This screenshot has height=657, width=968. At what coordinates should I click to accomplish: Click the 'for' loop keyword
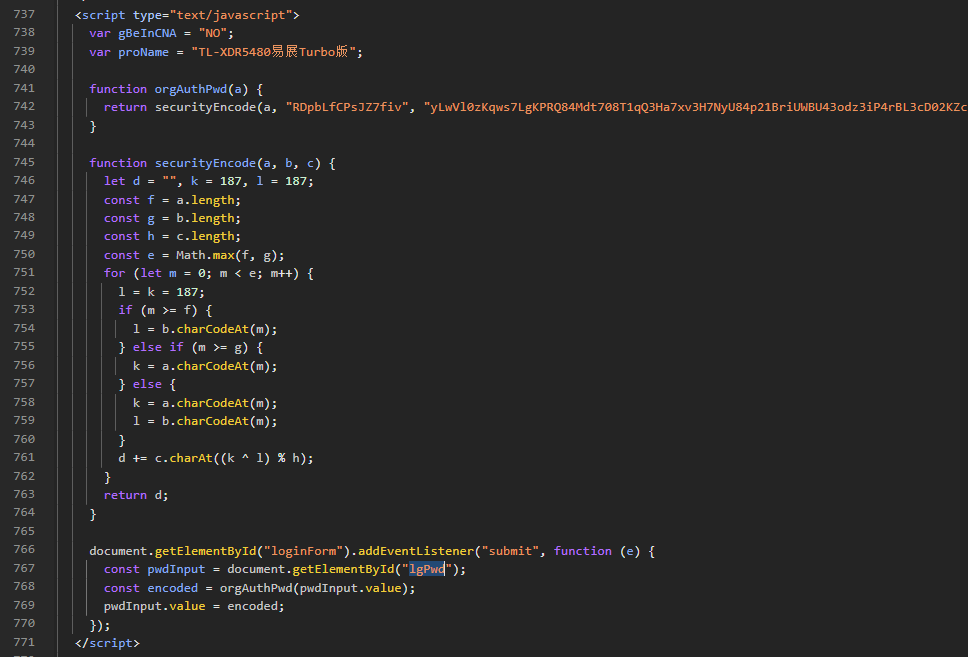click(114, 273)
